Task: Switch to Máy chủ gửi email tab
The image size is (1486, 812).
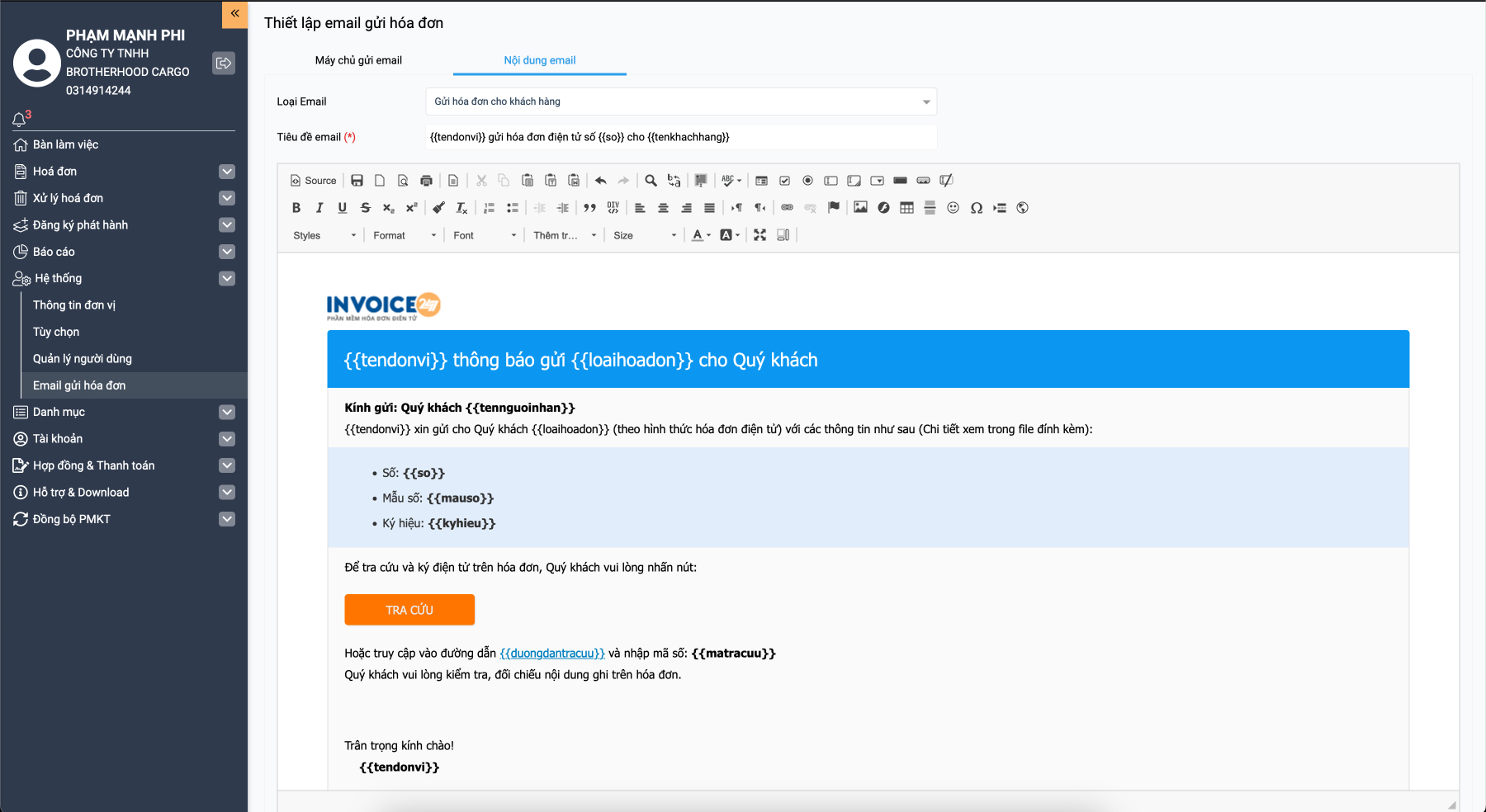Action: (358, 60)
